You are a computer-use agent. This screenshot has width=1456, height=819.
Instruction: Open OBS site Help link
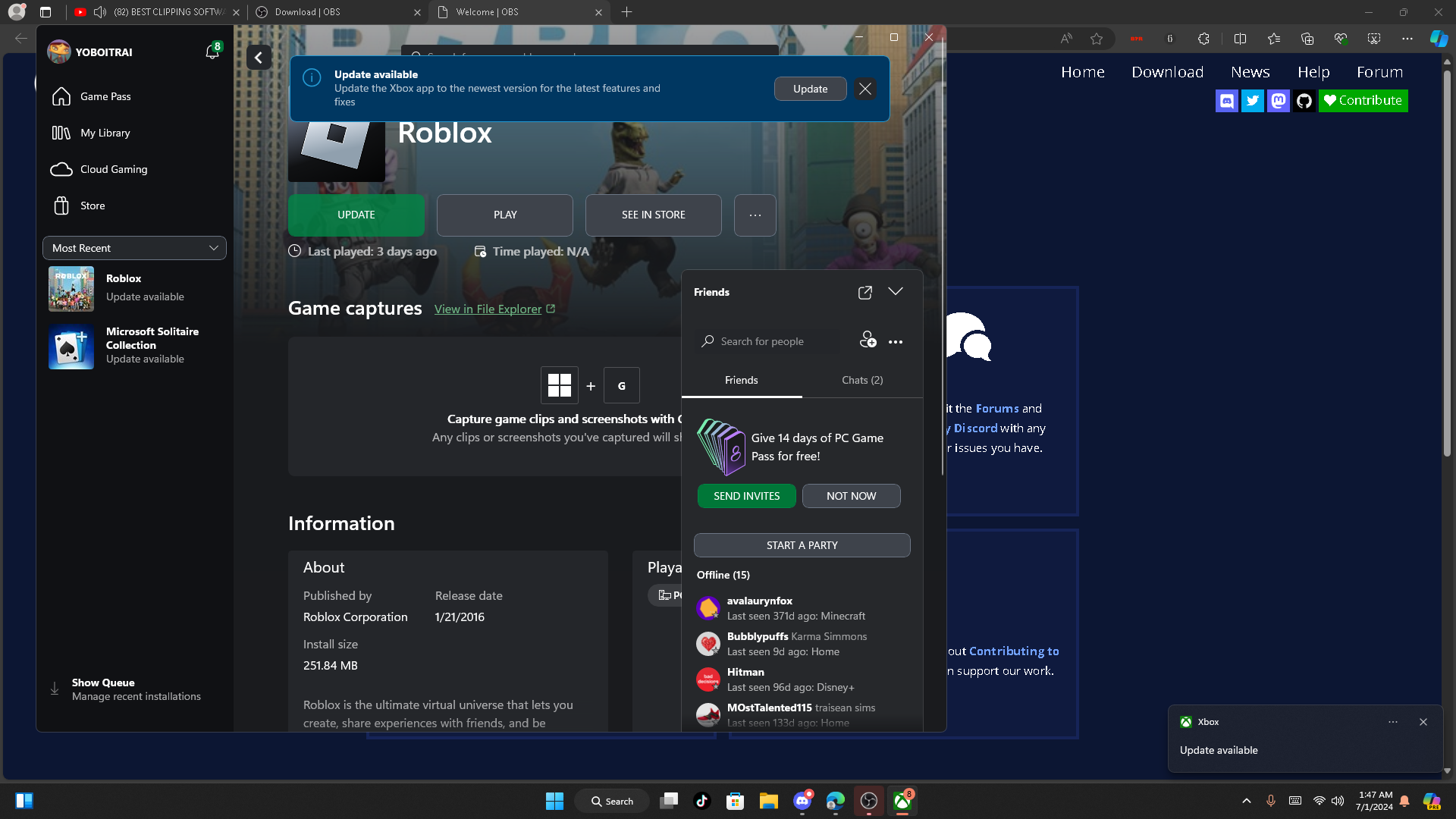[1313, 72]
